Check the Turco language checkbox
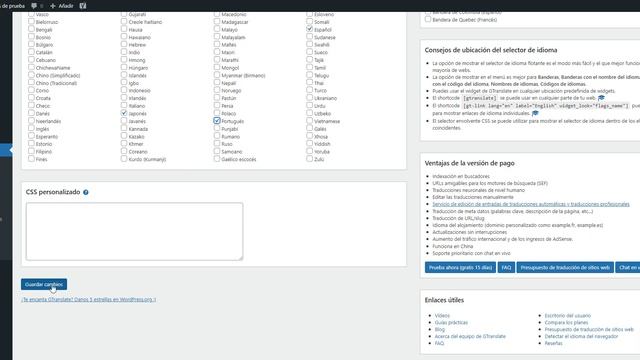The width and height of the screenshot is (640, 360). (309, 90)
